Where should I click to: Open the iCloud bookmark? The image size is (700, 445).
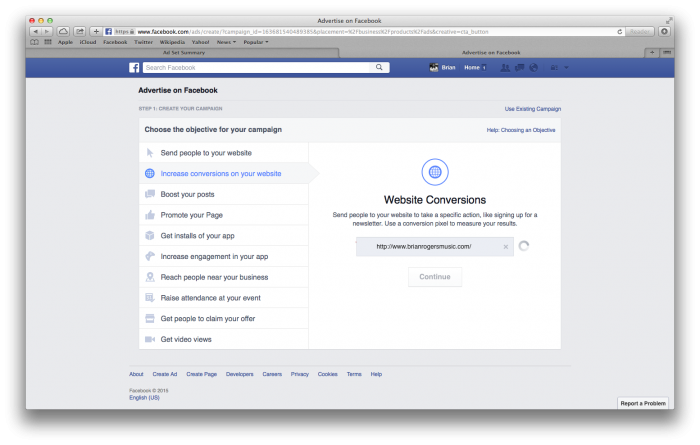88,42
